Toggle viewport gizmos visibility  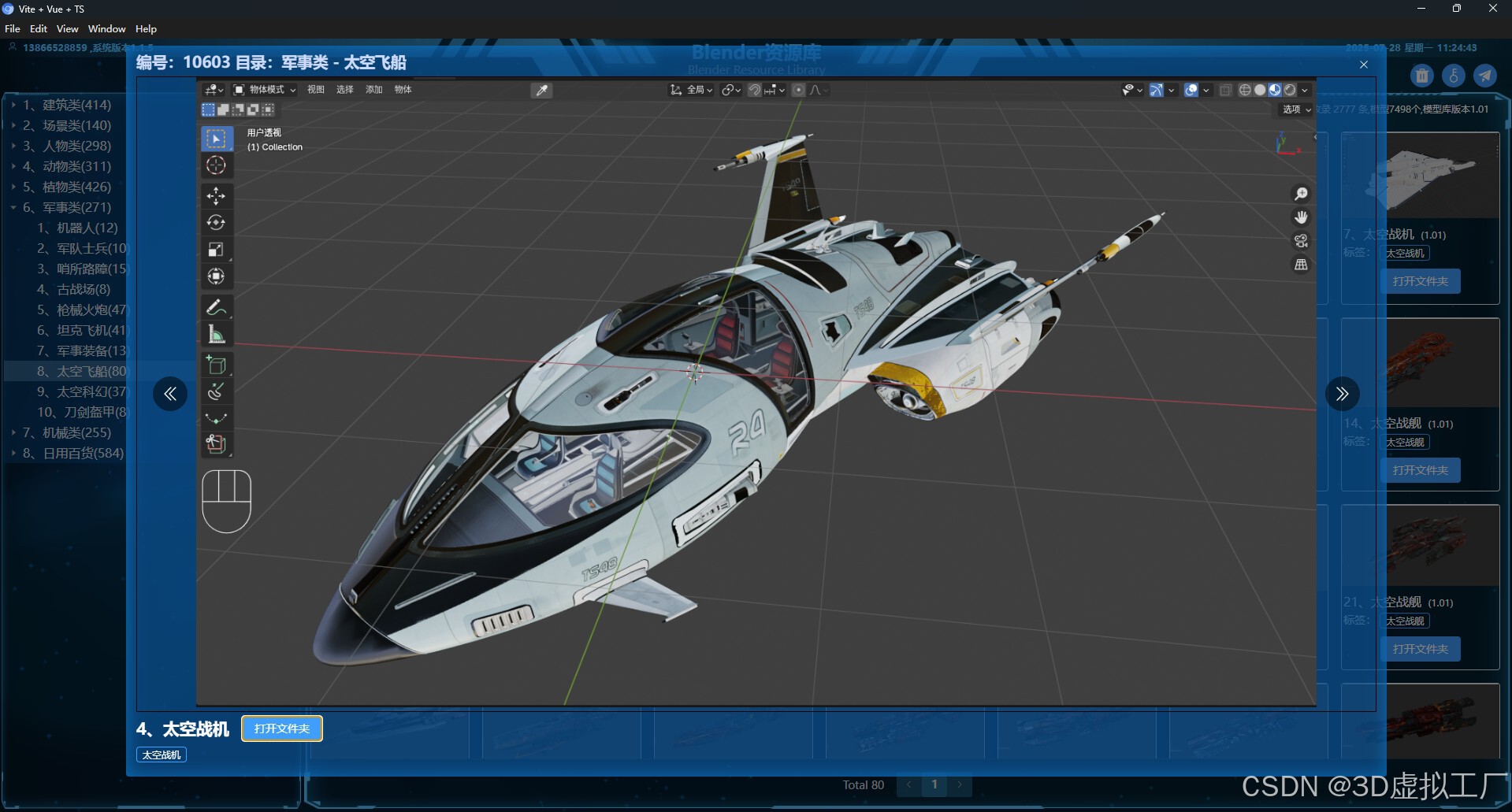pyautogui.click(x=1156, y=90)
